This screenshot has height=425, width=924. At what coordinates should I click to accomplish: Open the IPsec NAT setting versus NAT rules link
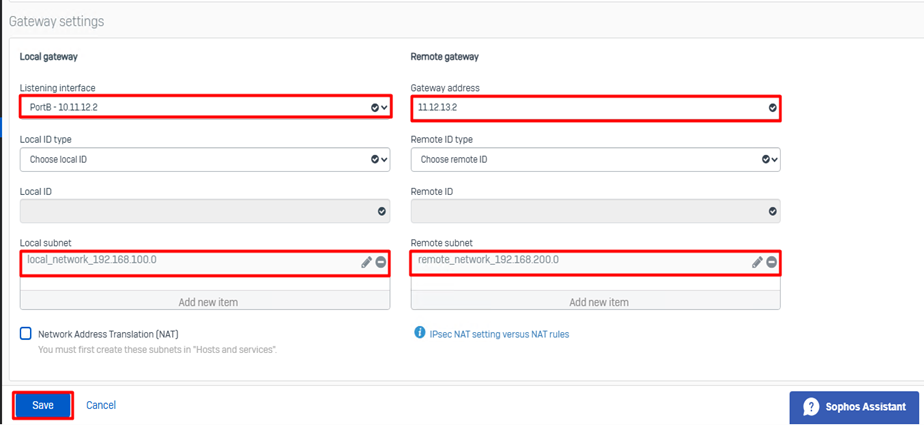498,334
